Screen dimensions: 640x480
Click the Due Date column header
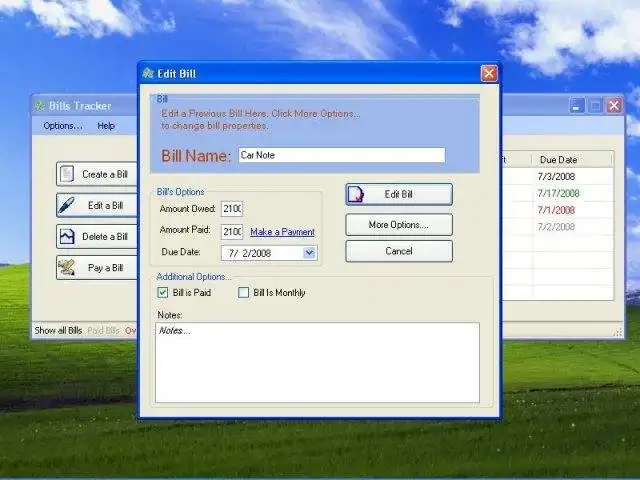tap(571, 160)
